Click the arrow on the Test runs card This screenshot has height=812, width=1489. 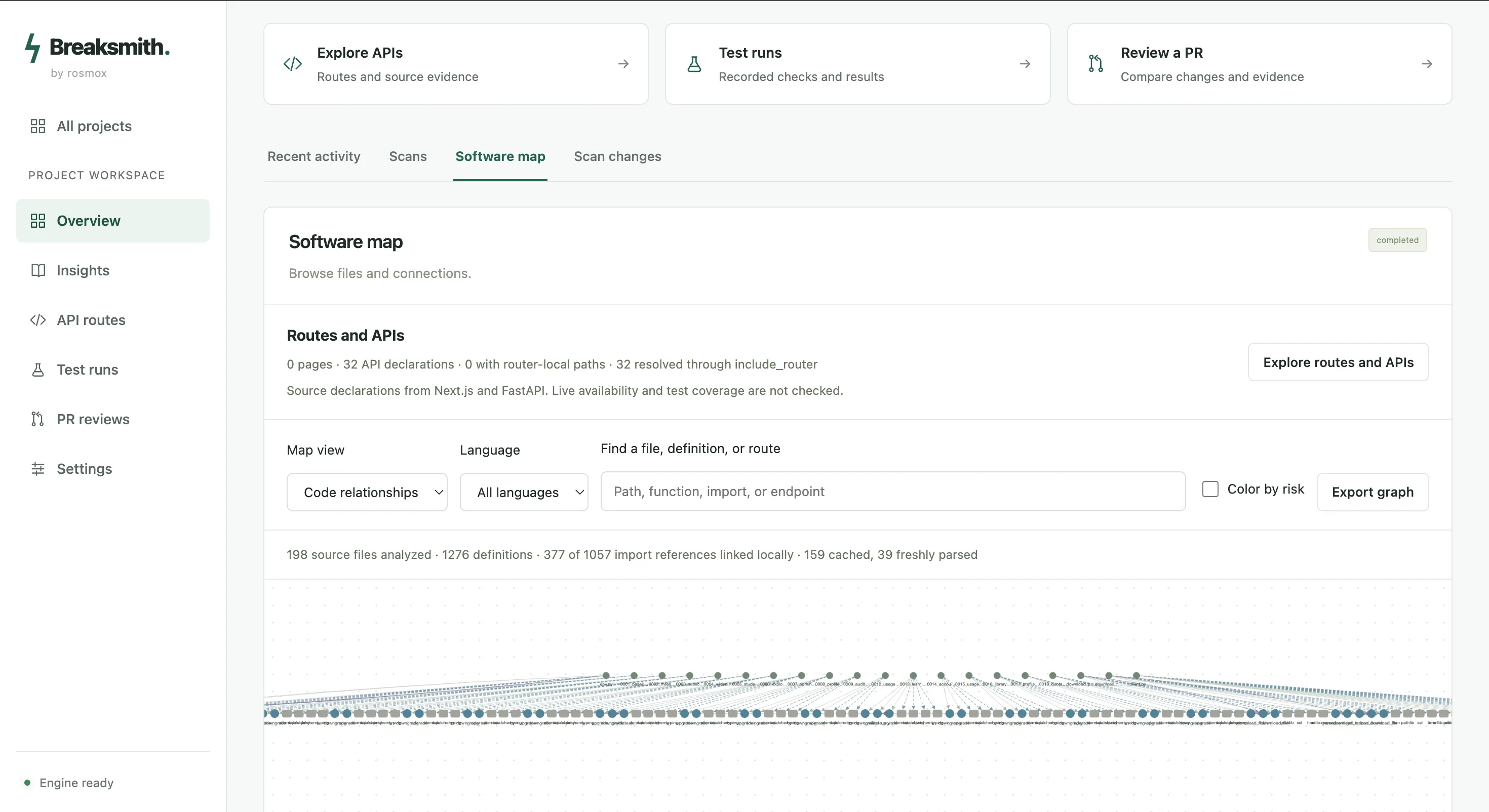pyautogui.click(x=1025, y=64)
